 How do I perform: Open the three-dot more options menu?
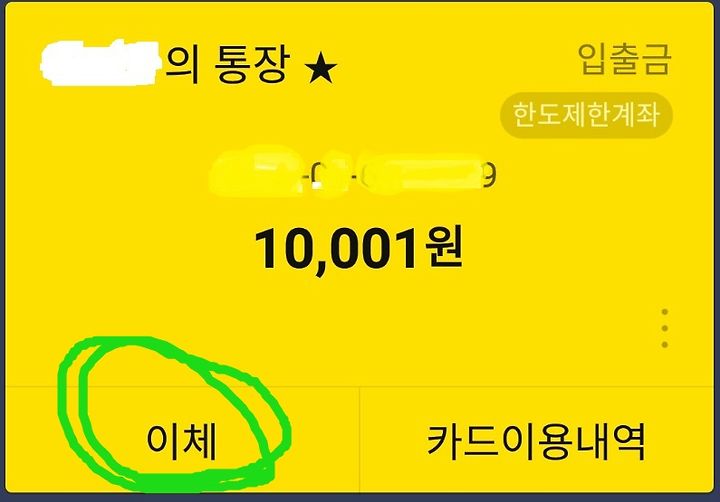(x=664, y=328)
